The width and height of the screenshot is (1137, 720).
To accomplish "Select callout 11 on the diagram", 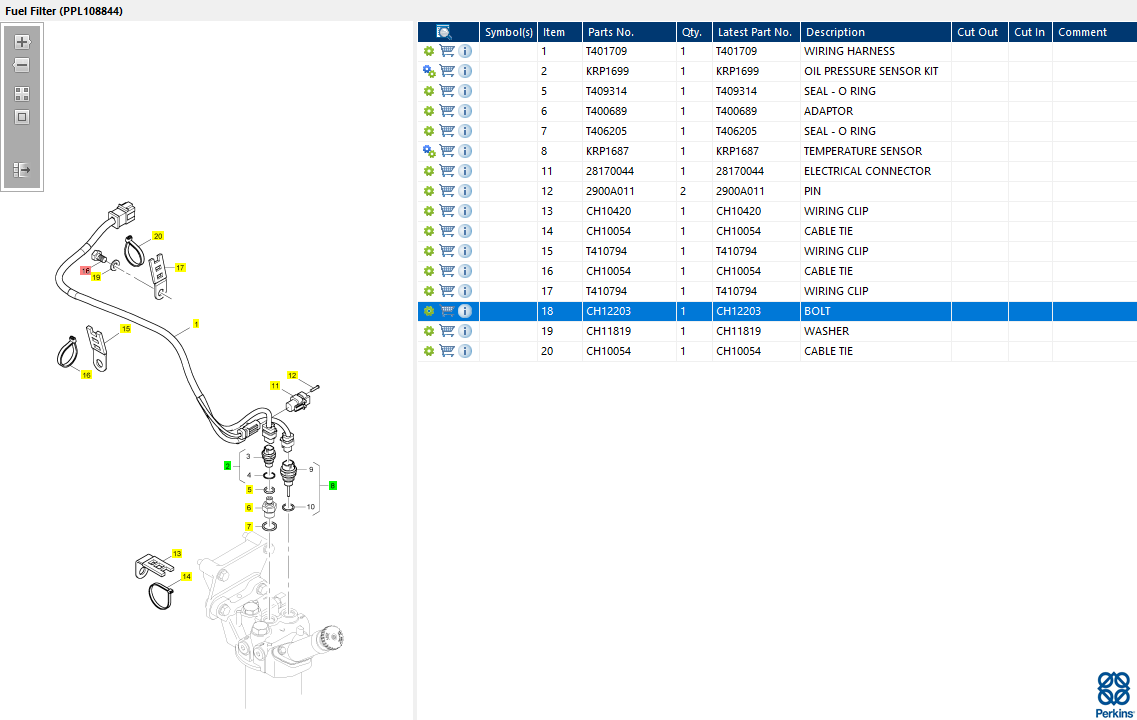I will pos(275,386).
